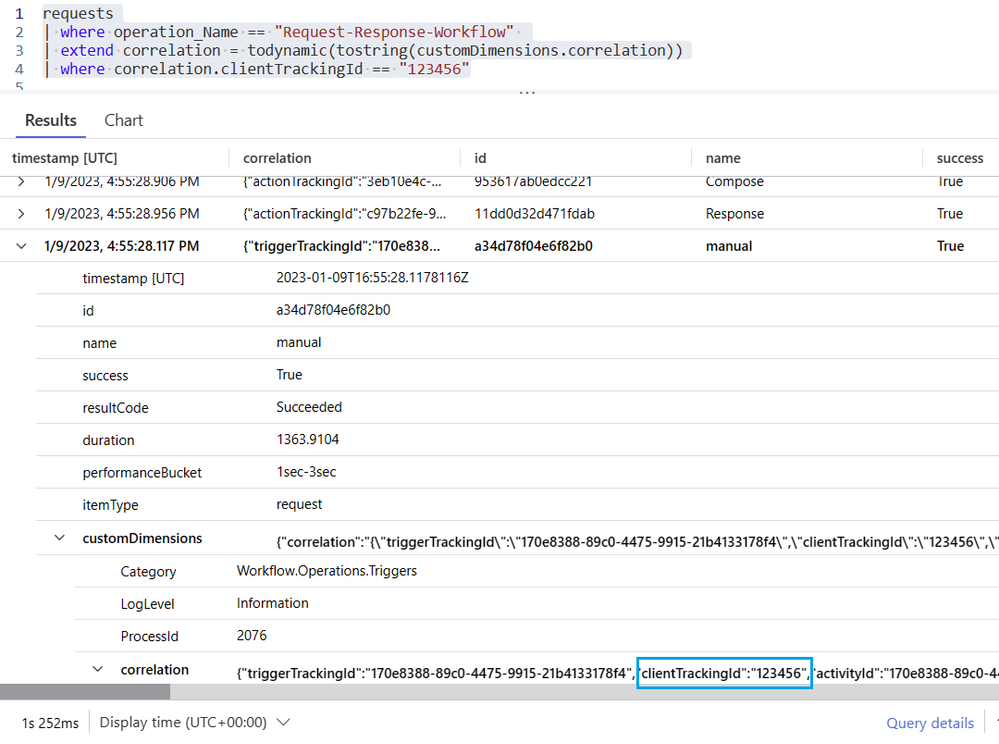Collapse the manual row at 4:55:28.117 PM
The width and height of the screenshot is (999, 744).
[21, 246]
